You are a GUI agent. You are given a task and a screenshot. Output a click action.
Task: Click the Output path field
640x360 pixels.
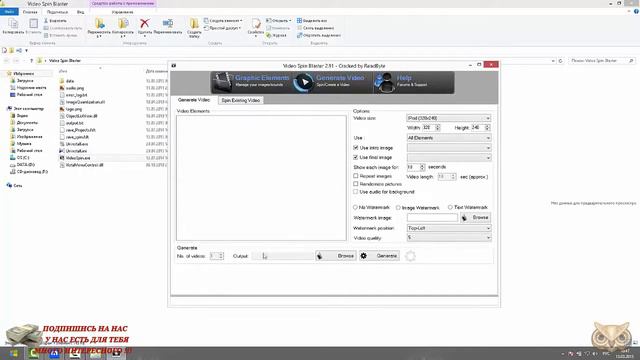click(x=283, y=256)
